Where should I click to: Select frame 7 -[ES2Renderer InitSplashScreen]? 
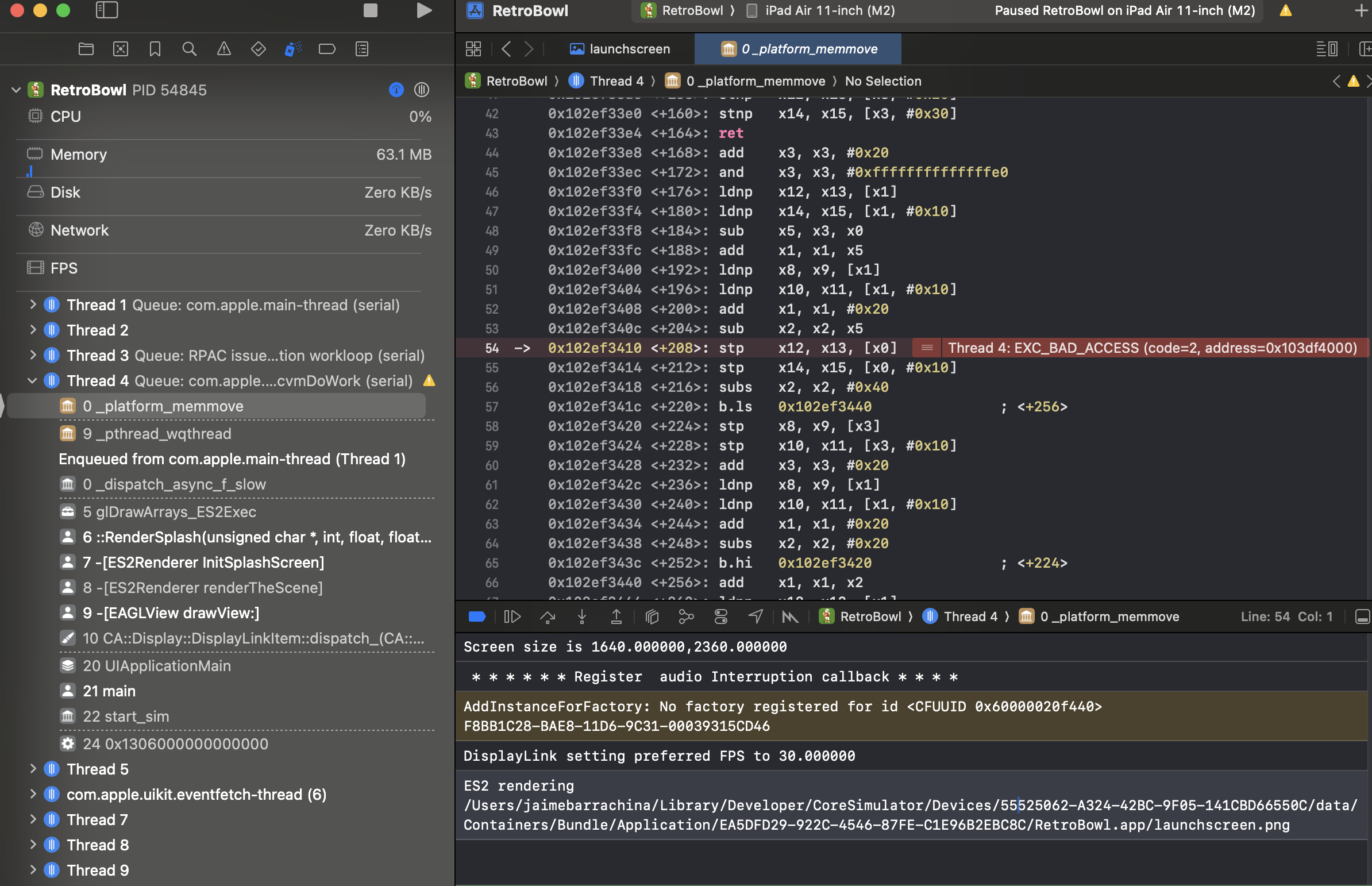click(x=203, y=562)
